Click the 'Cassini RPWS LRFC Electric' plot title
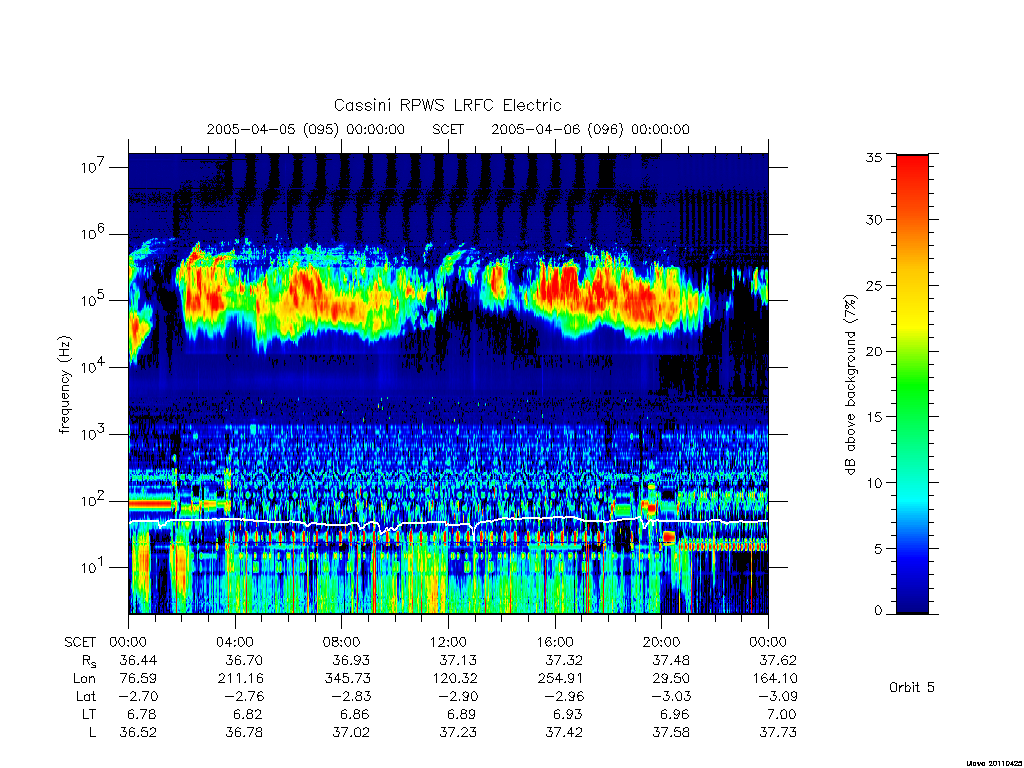 [x=447, y=105]
